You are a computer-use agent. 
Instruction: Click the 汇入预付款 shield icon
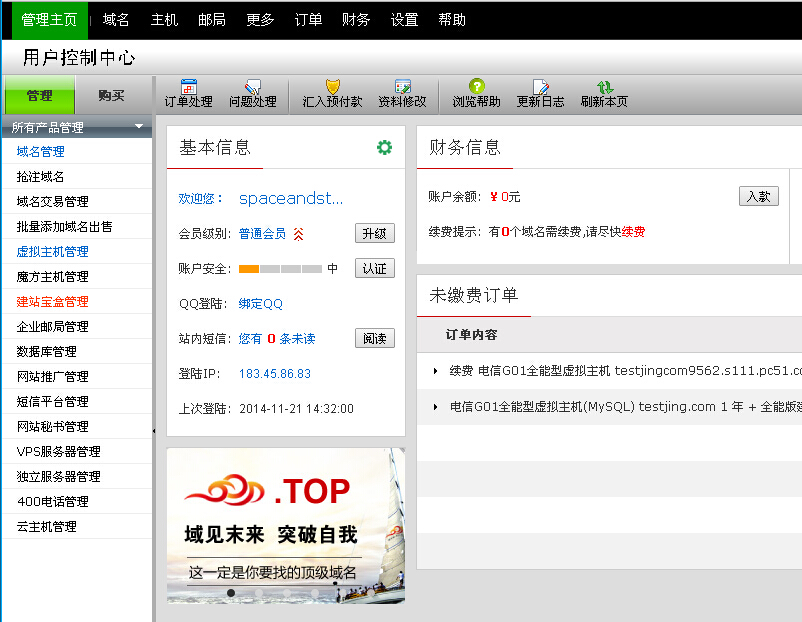click(333, 88)
